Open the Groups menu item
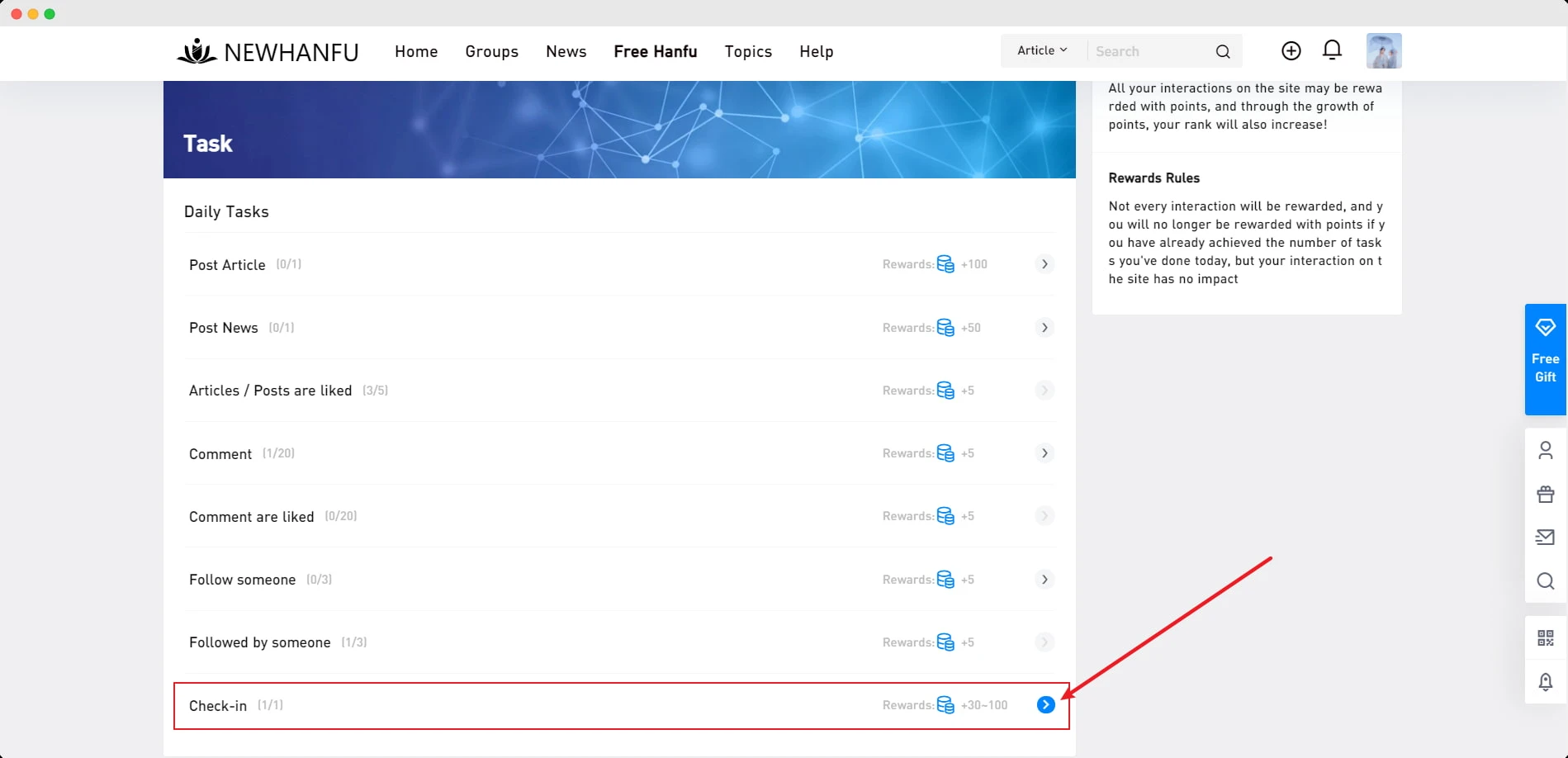Screen dimensions: 1568x758 click(491, 52)
